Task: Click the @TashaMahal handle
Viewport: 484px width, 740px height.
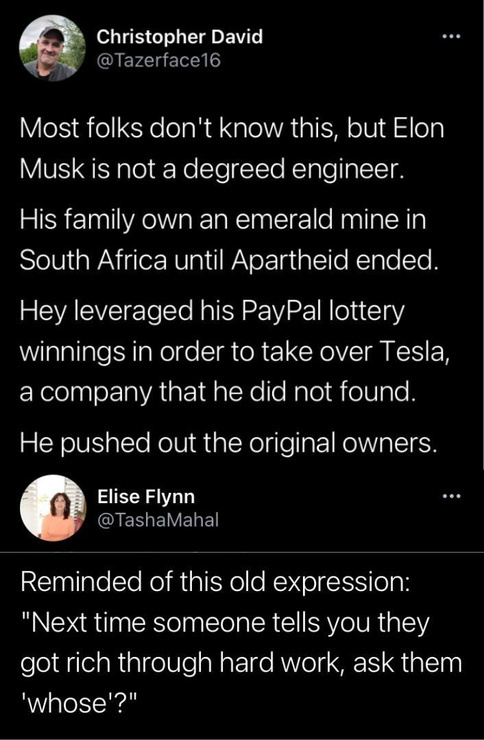Action: click(158, 520)
